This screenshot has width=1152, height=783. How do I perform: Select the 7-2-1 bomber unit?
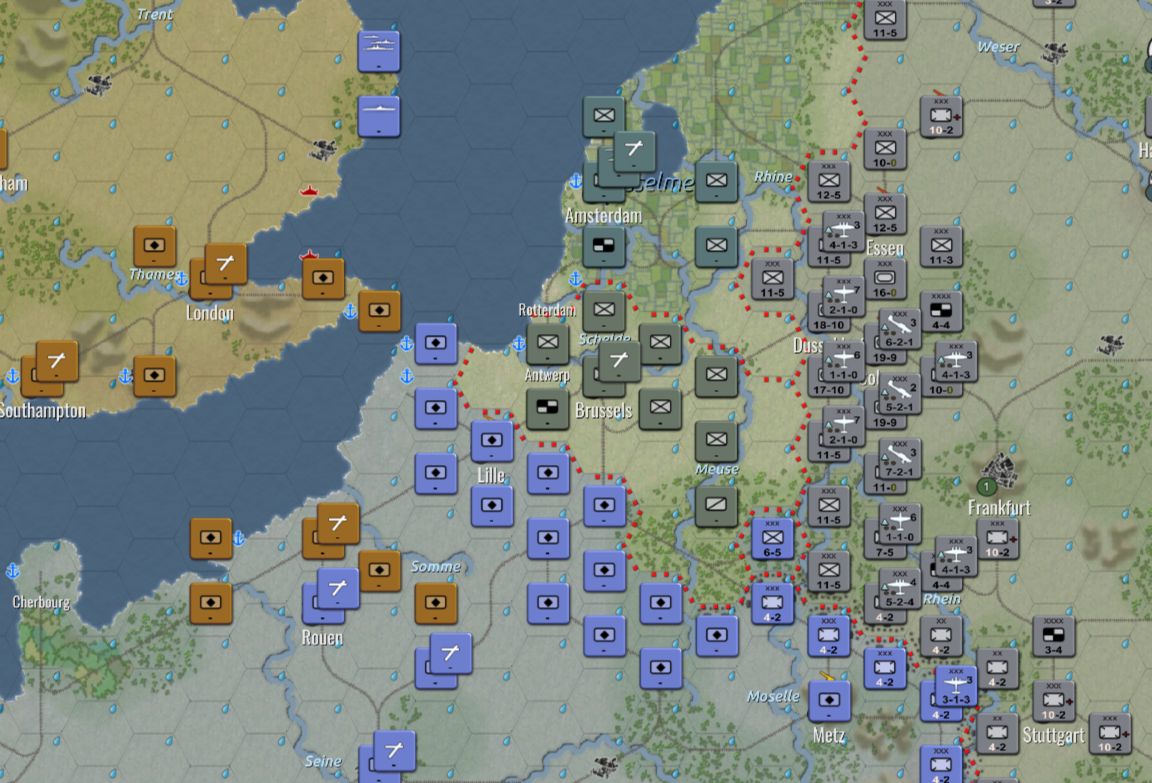pos(899,459)
